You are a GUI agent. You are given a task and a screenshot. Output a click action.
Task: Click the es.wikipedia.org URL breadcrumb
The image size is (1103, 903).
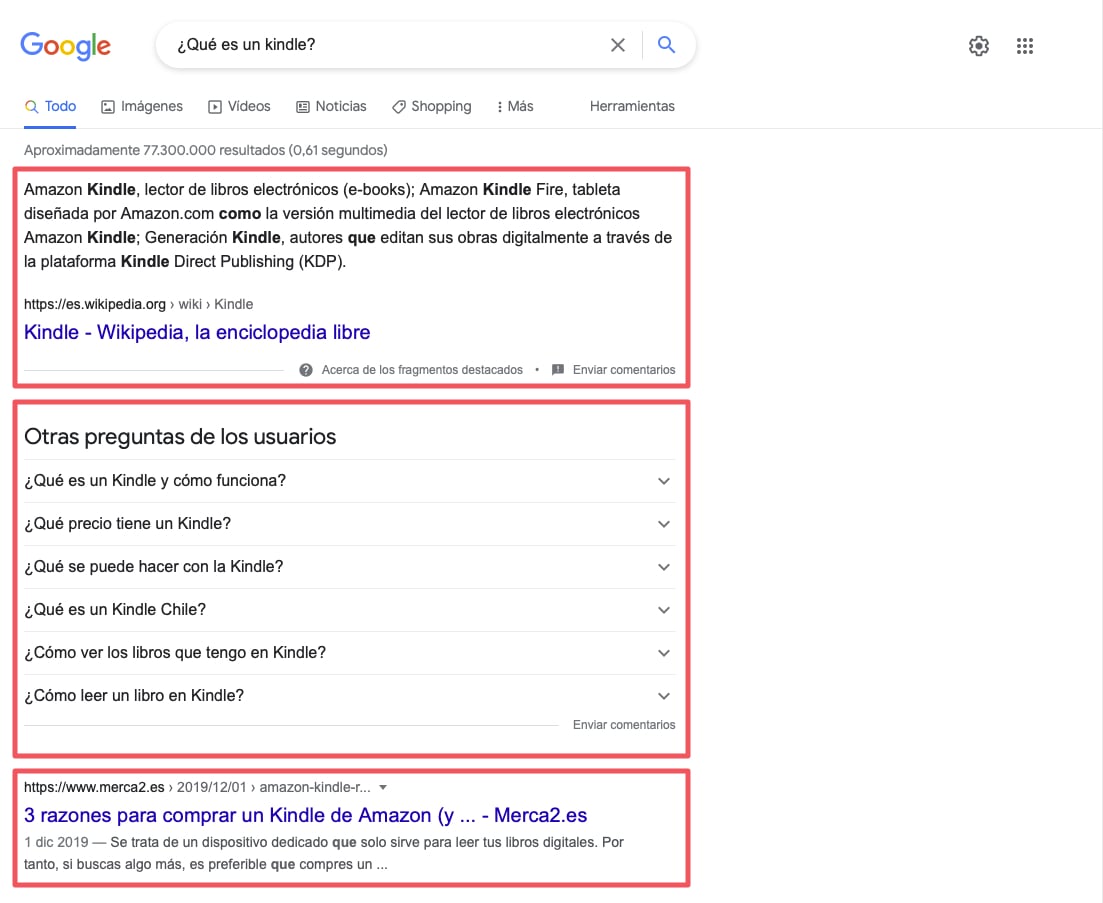pos(139,304)
